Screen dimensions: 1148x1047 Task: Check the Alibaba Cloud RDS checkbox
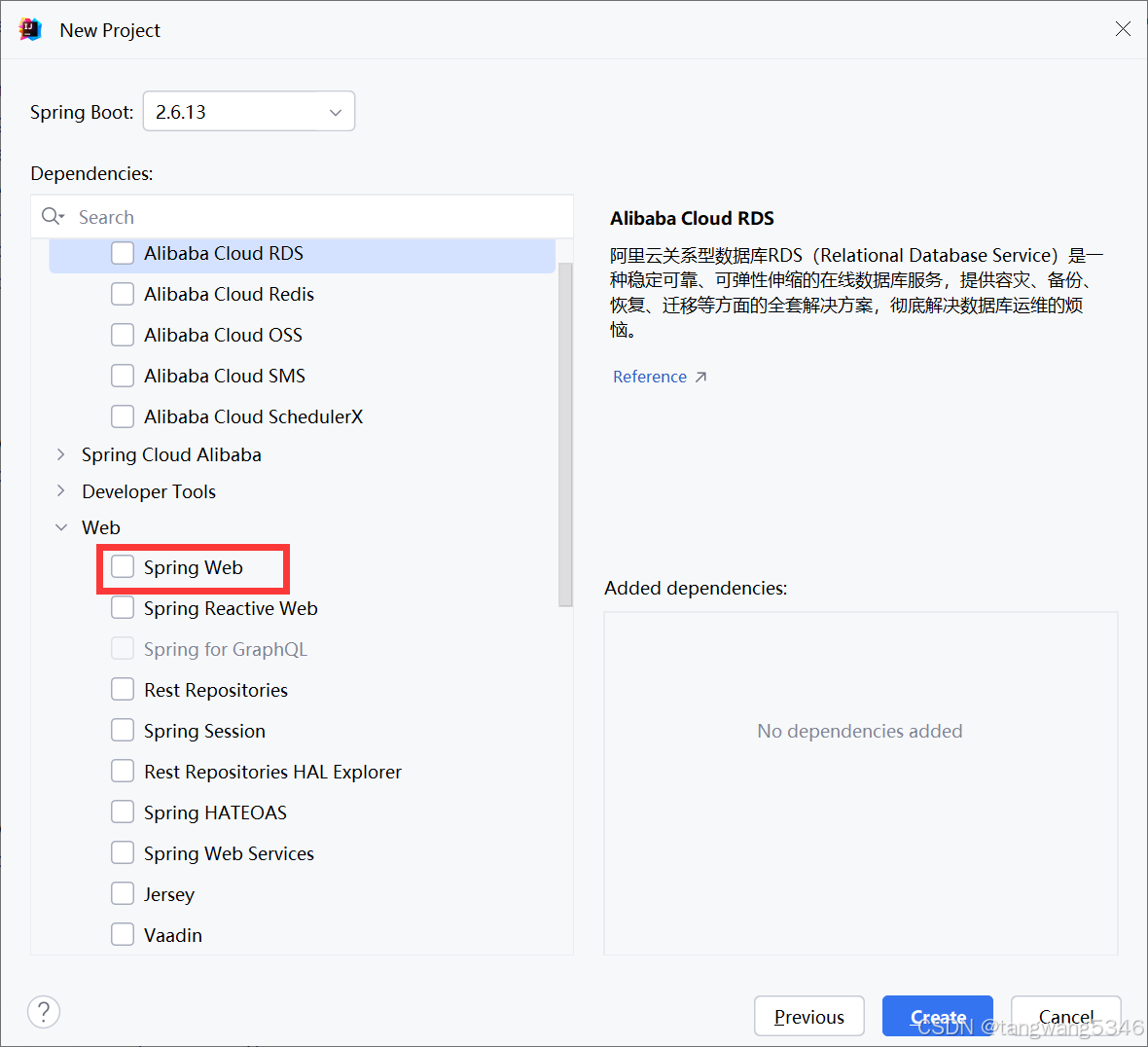(x=123, y=253)
